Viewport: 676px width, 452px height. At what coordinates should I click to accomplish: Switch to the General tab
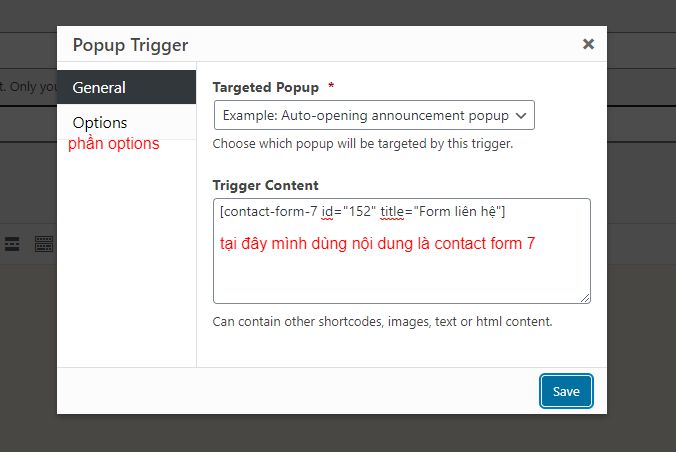click(x=126, y=87)
